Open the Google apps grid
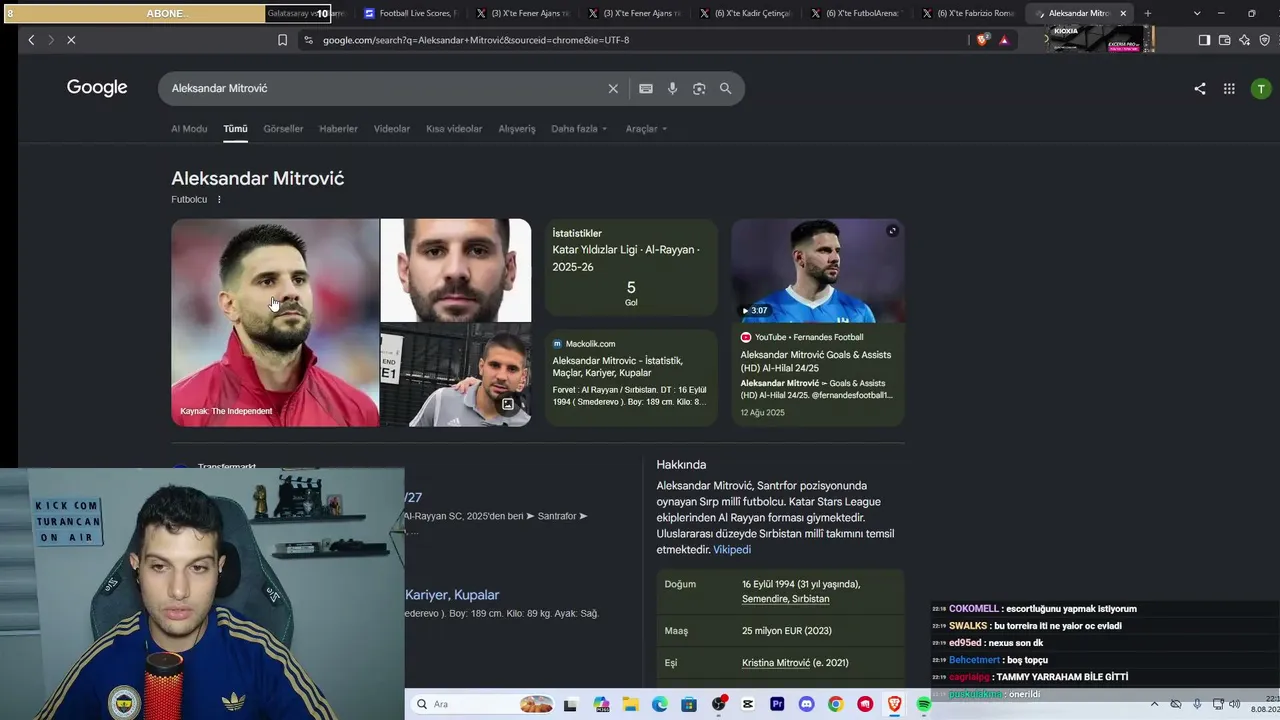Screen dimensions: 1280x720 pos(1229,88)
